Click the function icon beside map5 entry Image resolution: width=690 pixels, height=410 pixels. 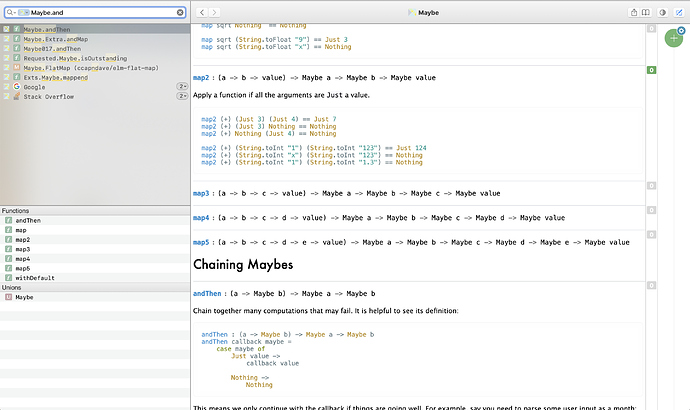tap(8, 268)
